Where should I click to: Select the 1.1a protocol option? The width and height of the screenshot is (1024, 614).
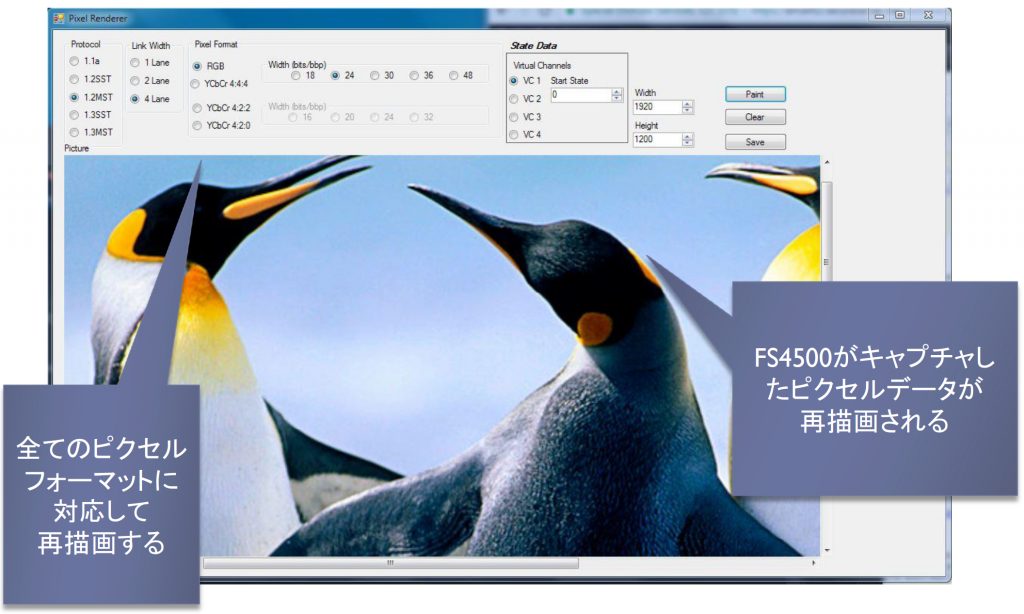[74, 61]
